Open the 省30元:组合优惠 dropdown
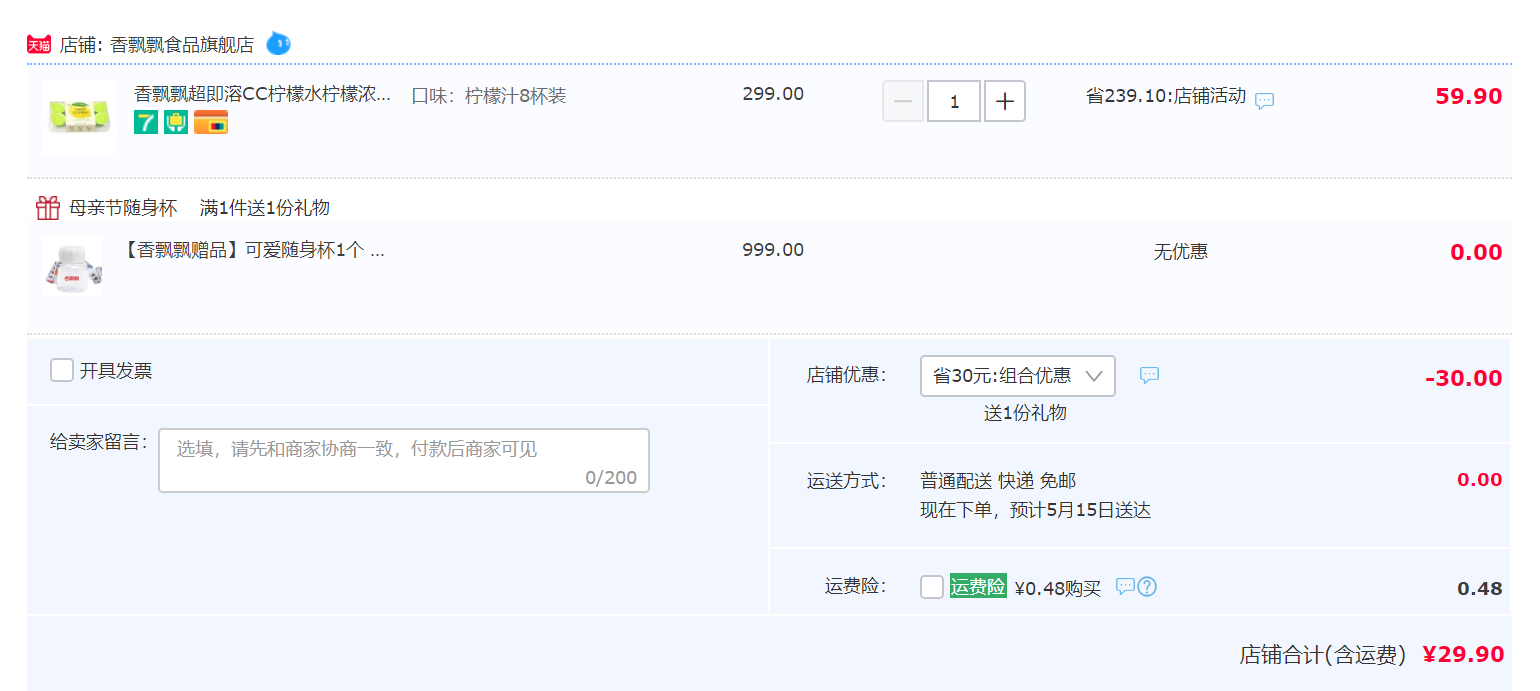 click(1018, 376)
